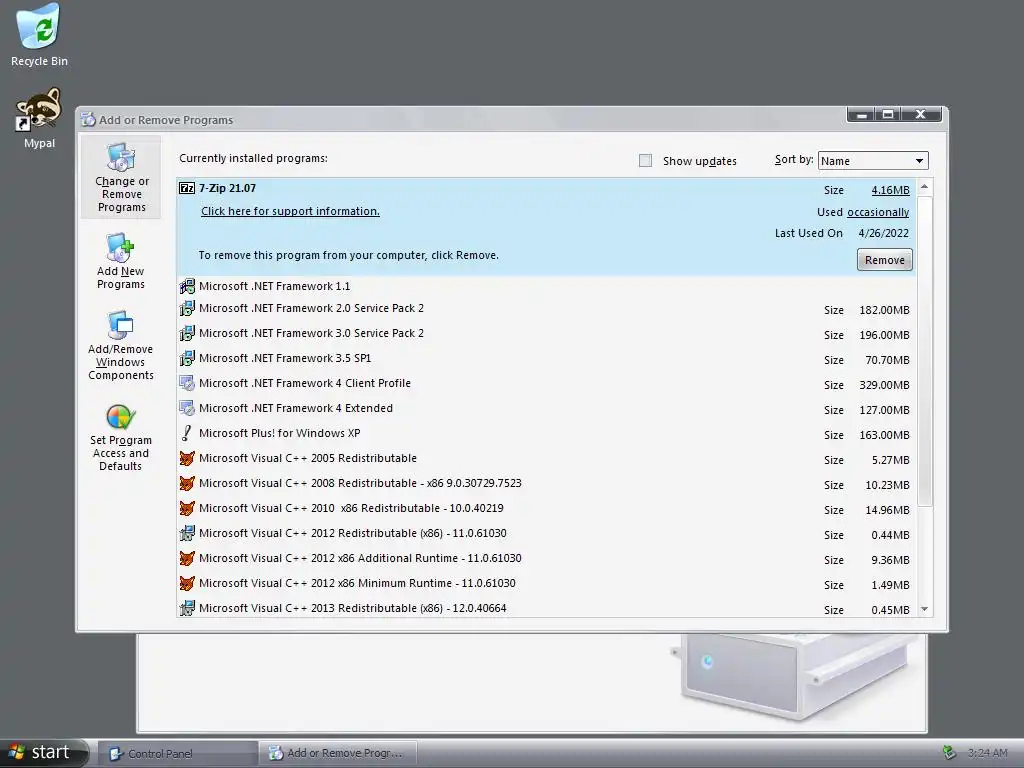The height and width of the screenshot is (768, 1024).
Task: Click the 196.00MB size value
Action: (884, 335)
